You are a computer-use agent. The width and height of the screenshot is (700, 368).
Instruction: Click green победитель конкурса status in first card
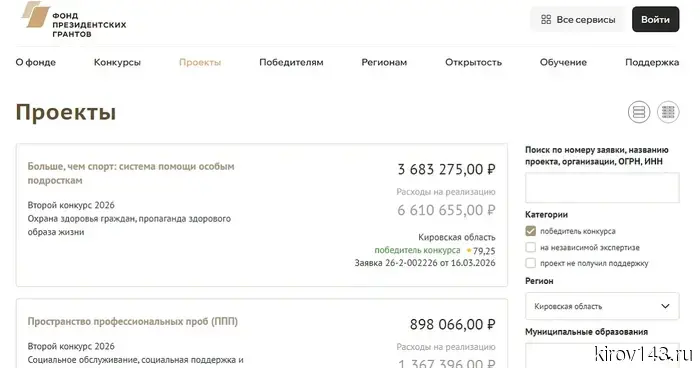[417, 251]
